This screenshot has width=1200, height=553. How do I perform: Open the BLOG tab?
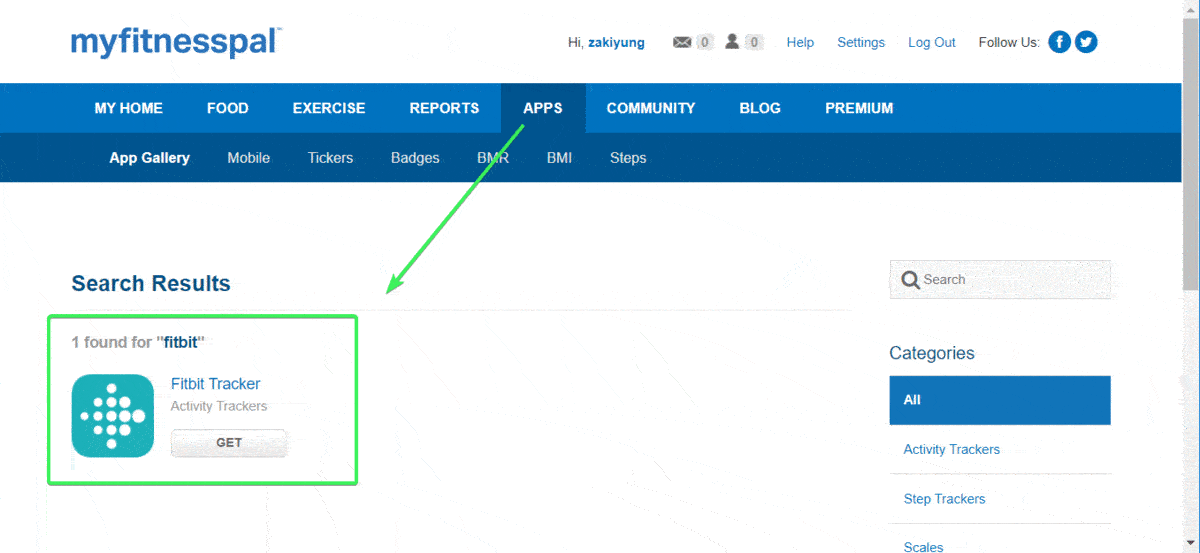(x=760, y=108)
